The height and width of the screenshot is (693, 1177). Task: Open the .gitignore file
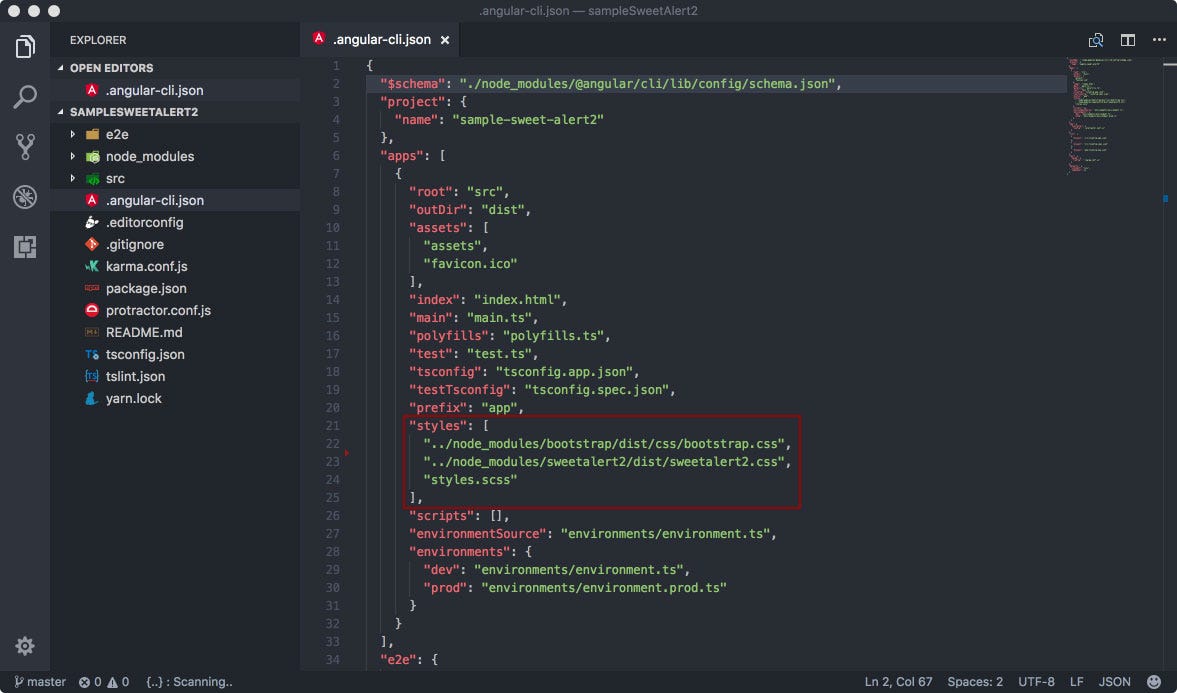(175, 244)
